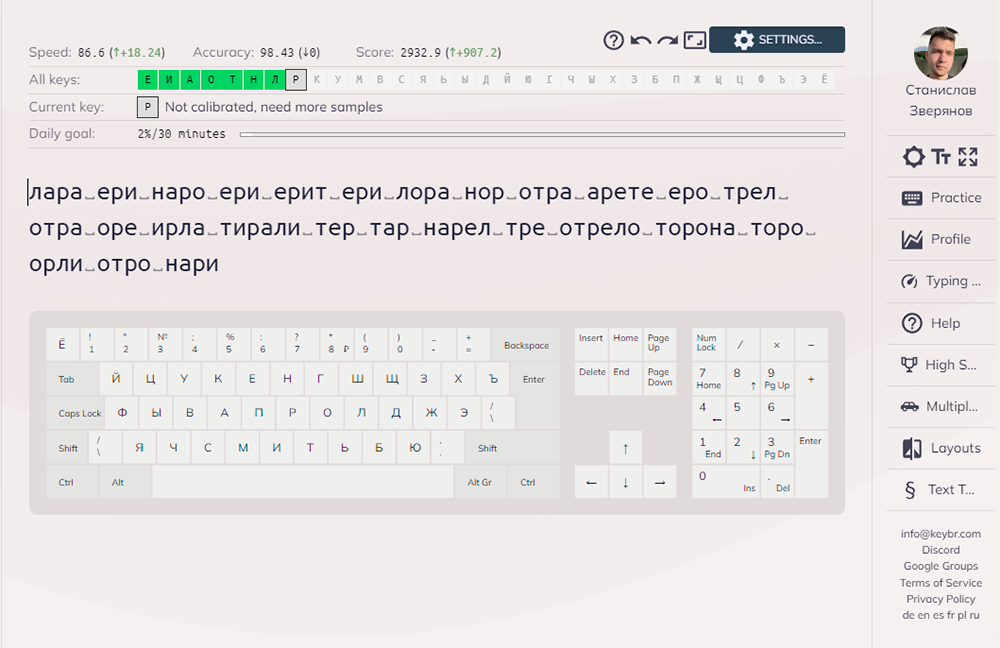The height and width of the screenshot is (648, 1000).
Task: Click the green О key indicator in All keys
Action: 211,80
